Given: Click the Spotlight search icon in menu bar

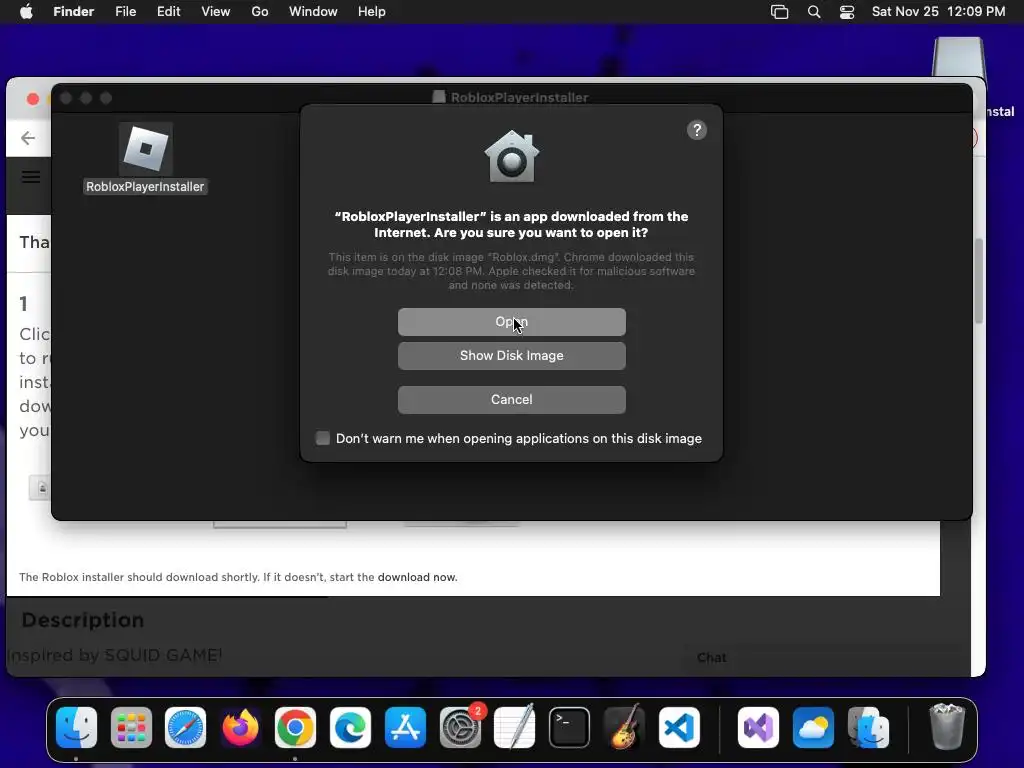Looking at the screenshot, I should [x=814, y=12].
